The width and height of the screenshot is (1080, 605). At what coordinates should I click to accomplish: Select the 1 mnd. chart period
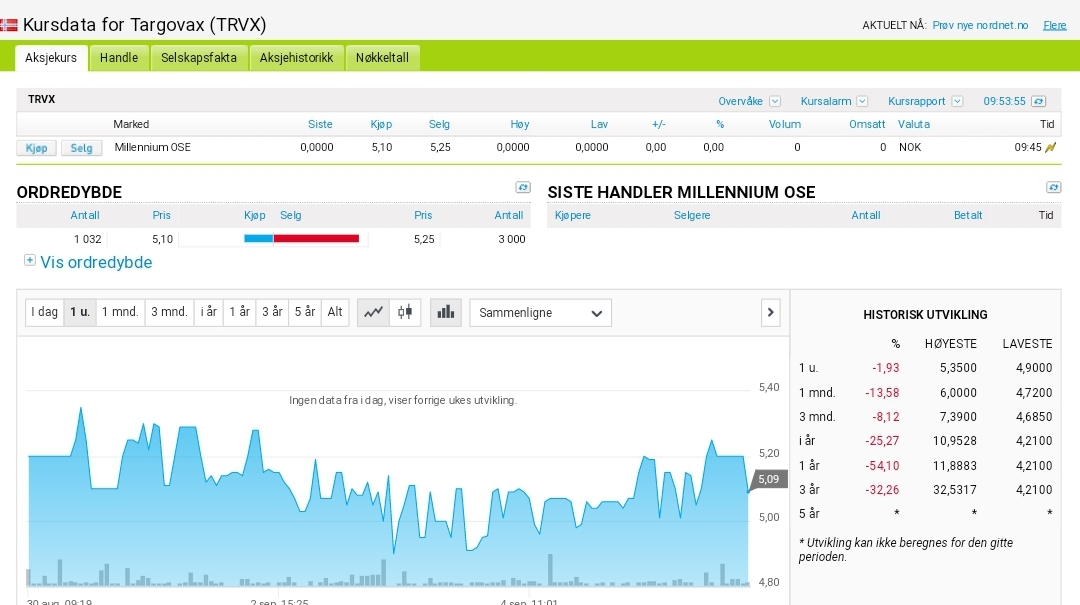click(121, 312)
